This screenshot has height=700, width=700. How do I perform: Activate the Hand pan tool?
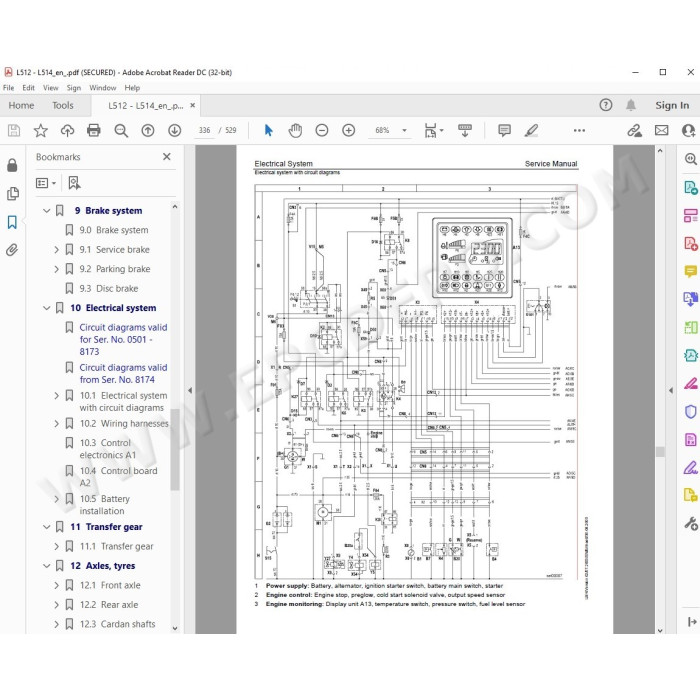pos(295,130)
